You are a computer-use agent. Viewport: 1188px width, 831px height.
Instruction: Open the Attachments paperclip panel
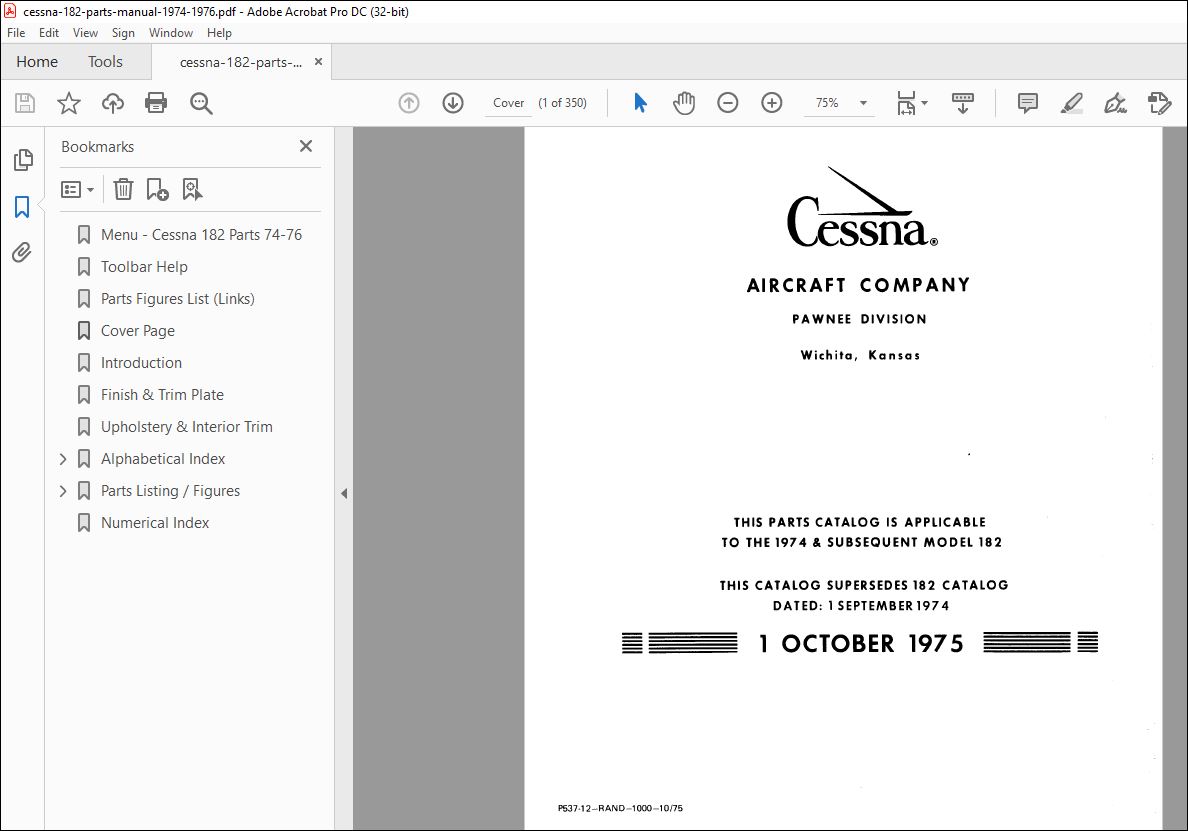pos(22,252)
